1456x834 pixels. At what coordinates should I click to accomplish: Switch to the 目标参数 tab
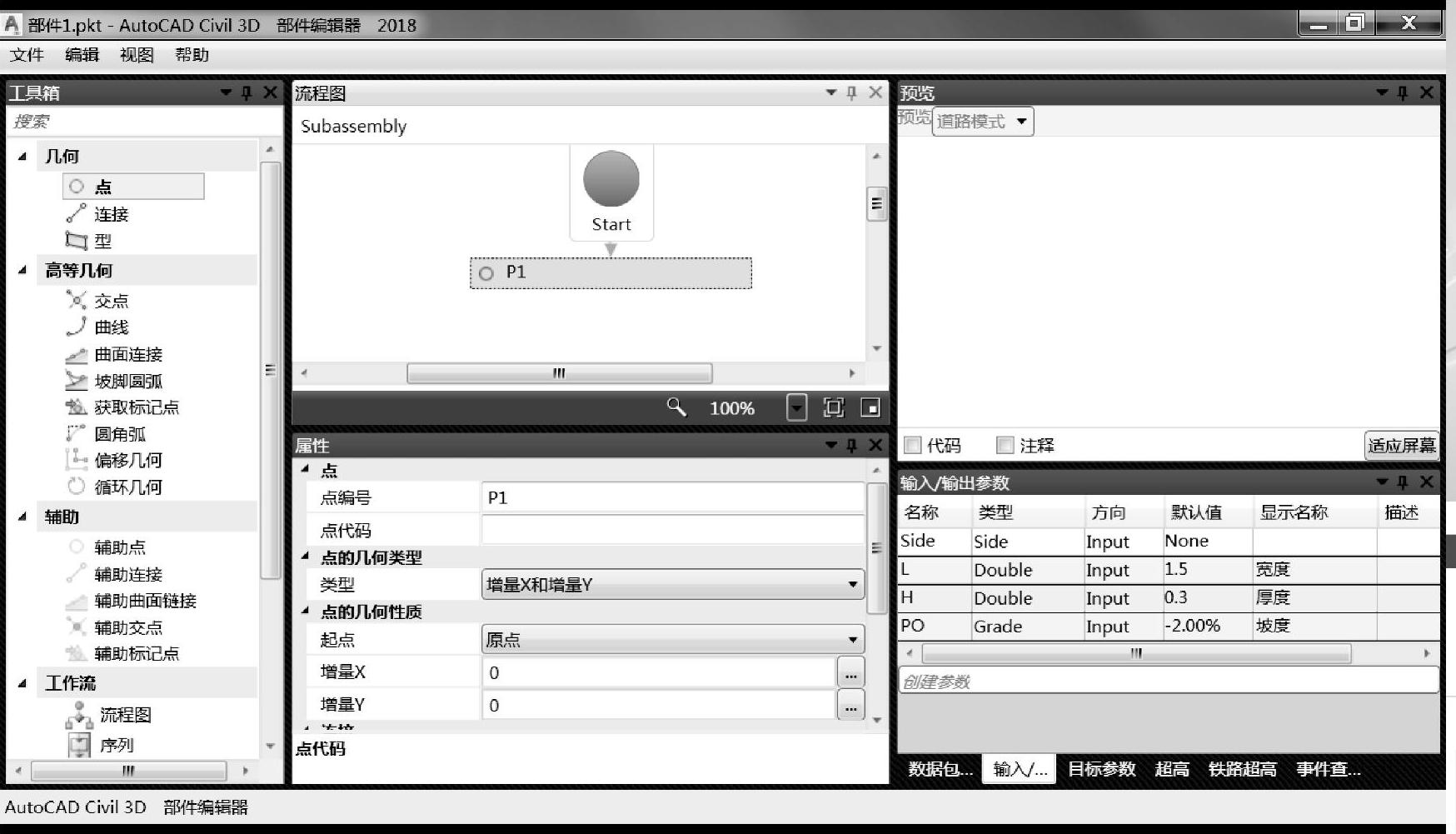(x=1102, y=769)
